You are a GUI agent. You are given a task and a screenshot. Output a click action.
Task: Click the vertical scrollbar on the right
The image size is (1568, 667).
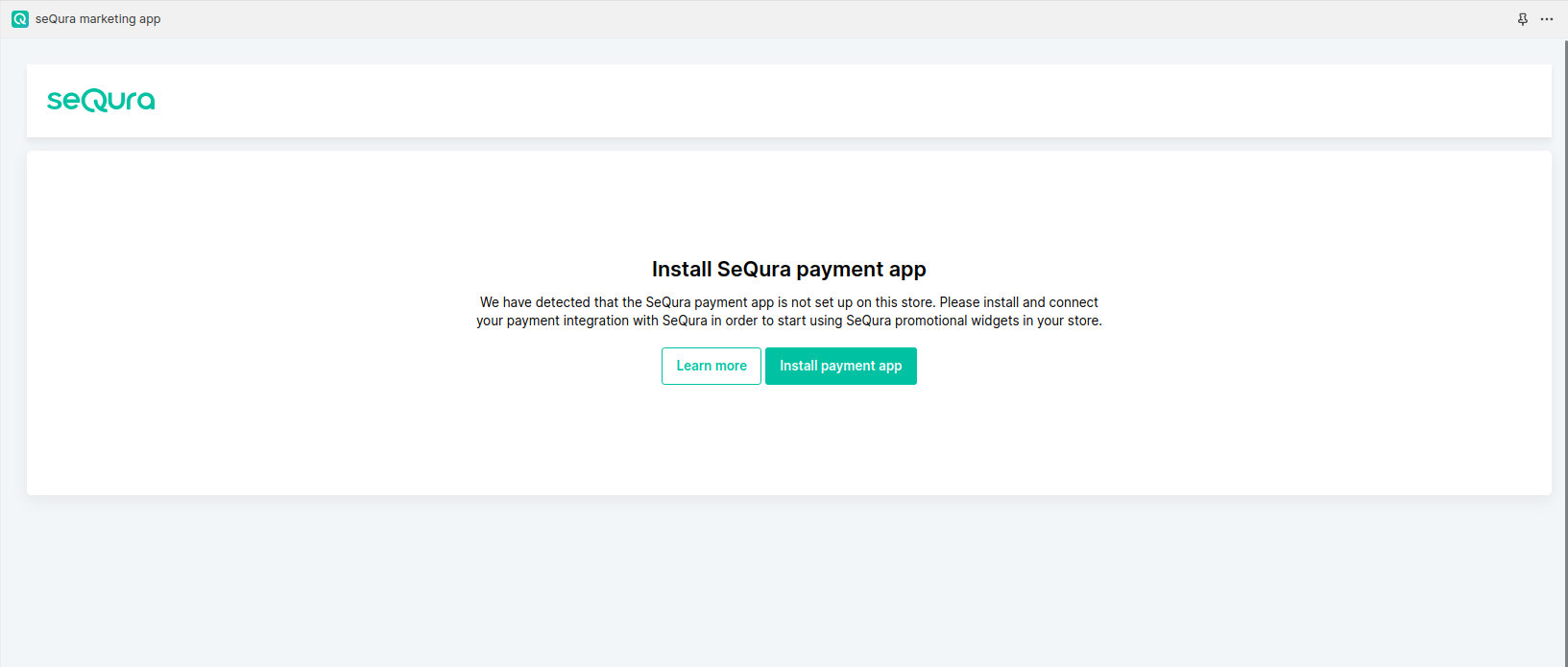pos(1565,352)
